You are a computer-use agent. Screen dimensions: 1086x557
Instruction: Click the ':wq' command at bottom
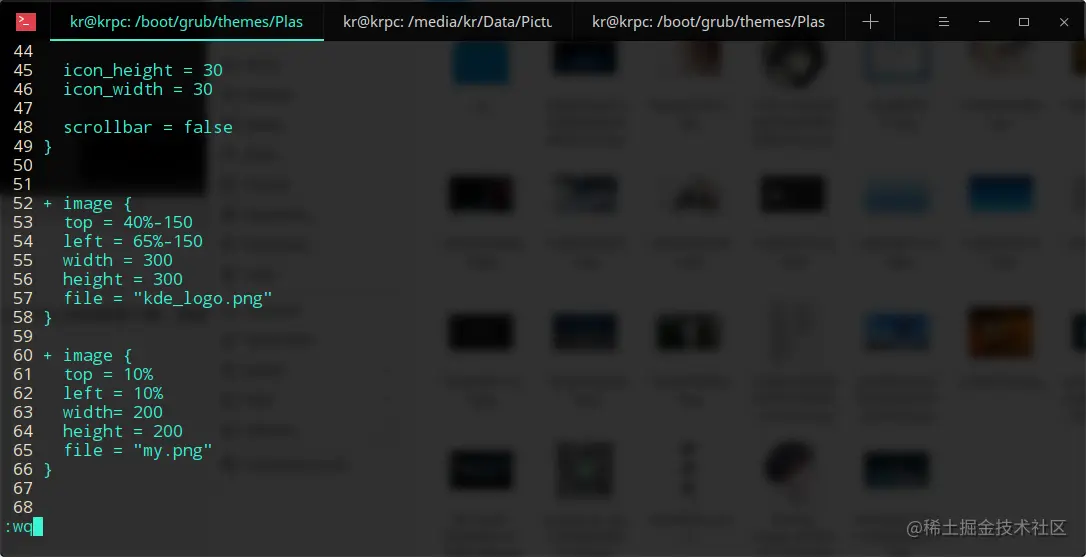tap(19, 527)
